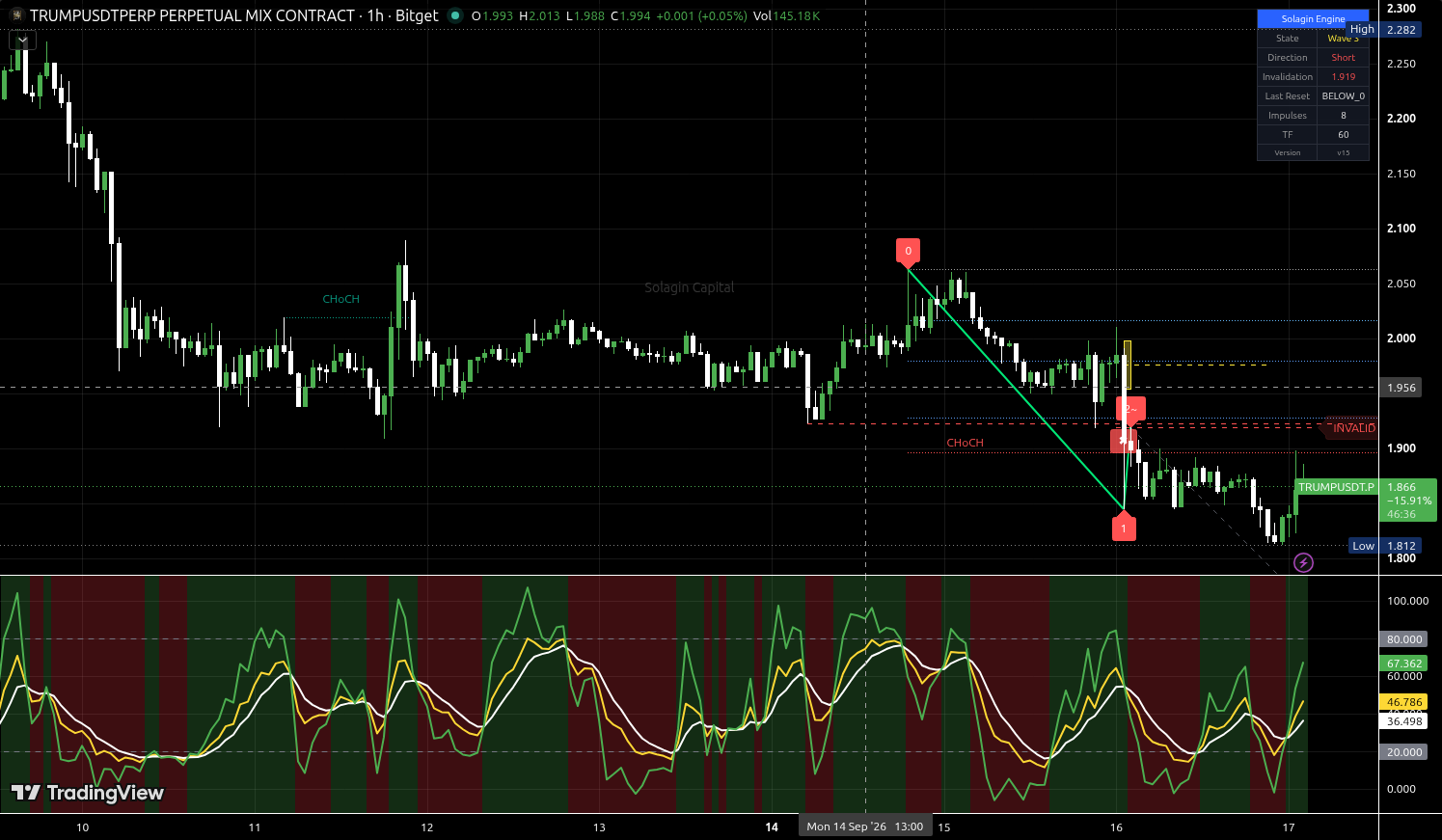Click the 2.300 price scale tick
Screen dimensions: 1442x840
tap(1401, 9)
